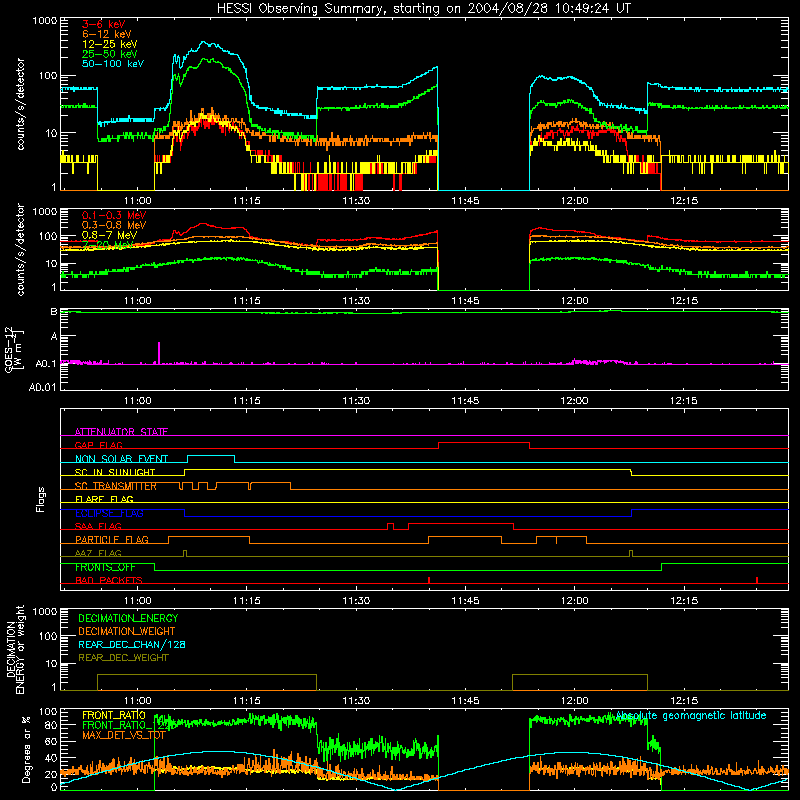Select the NON_SOLAR_EVENT flag label
800x800 pixels.
click(x=121, y=459)
